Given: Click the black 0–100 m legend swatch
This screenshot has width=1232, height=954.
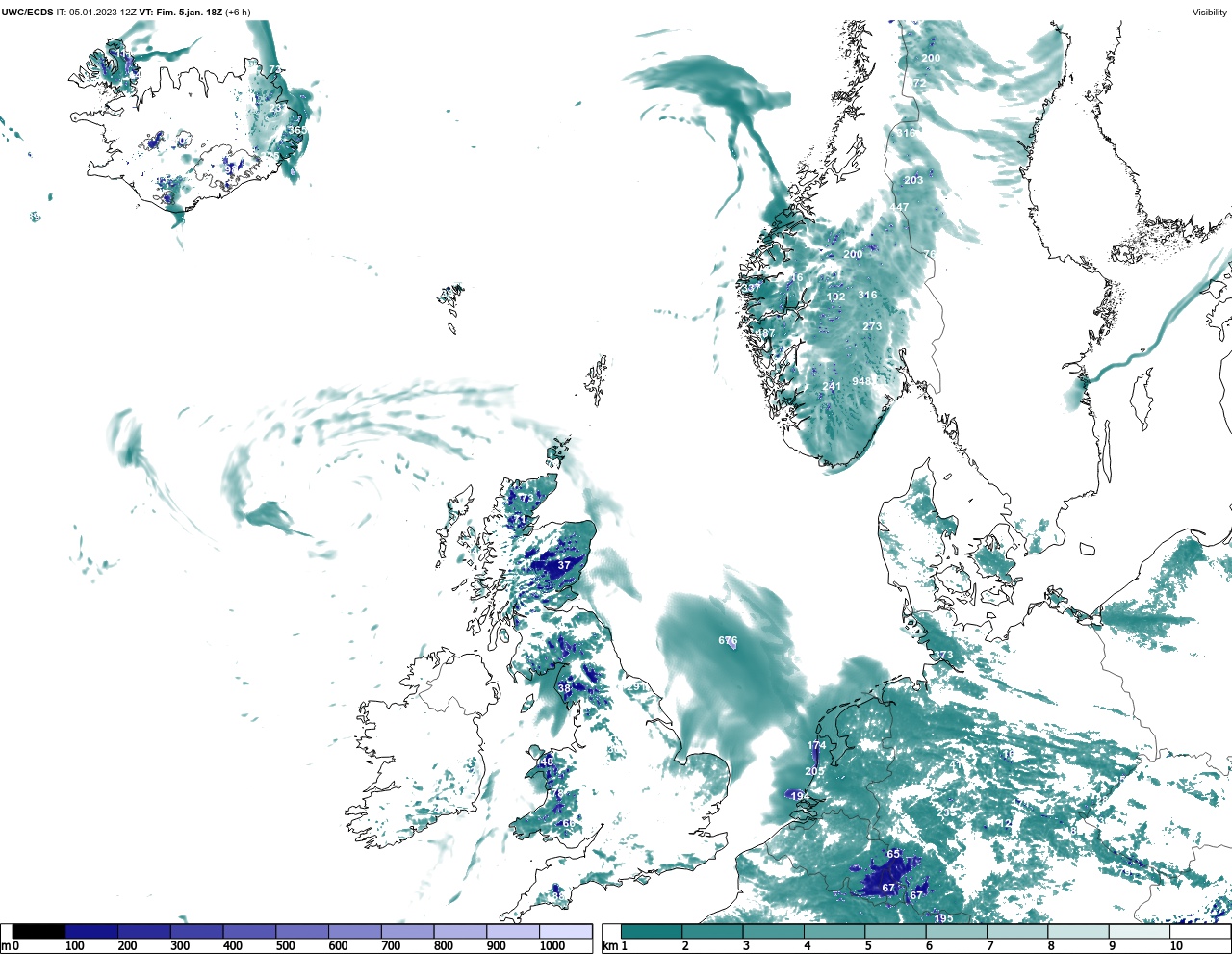Looking at the screenshot, I should click(x=39, y=932).
